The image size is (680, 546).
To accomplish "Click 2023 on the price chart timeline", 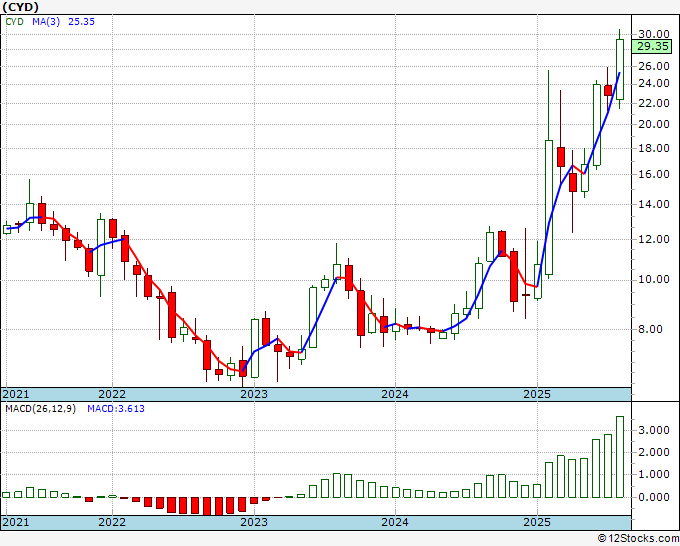I will pyautogui.click(x=254, y=394).
